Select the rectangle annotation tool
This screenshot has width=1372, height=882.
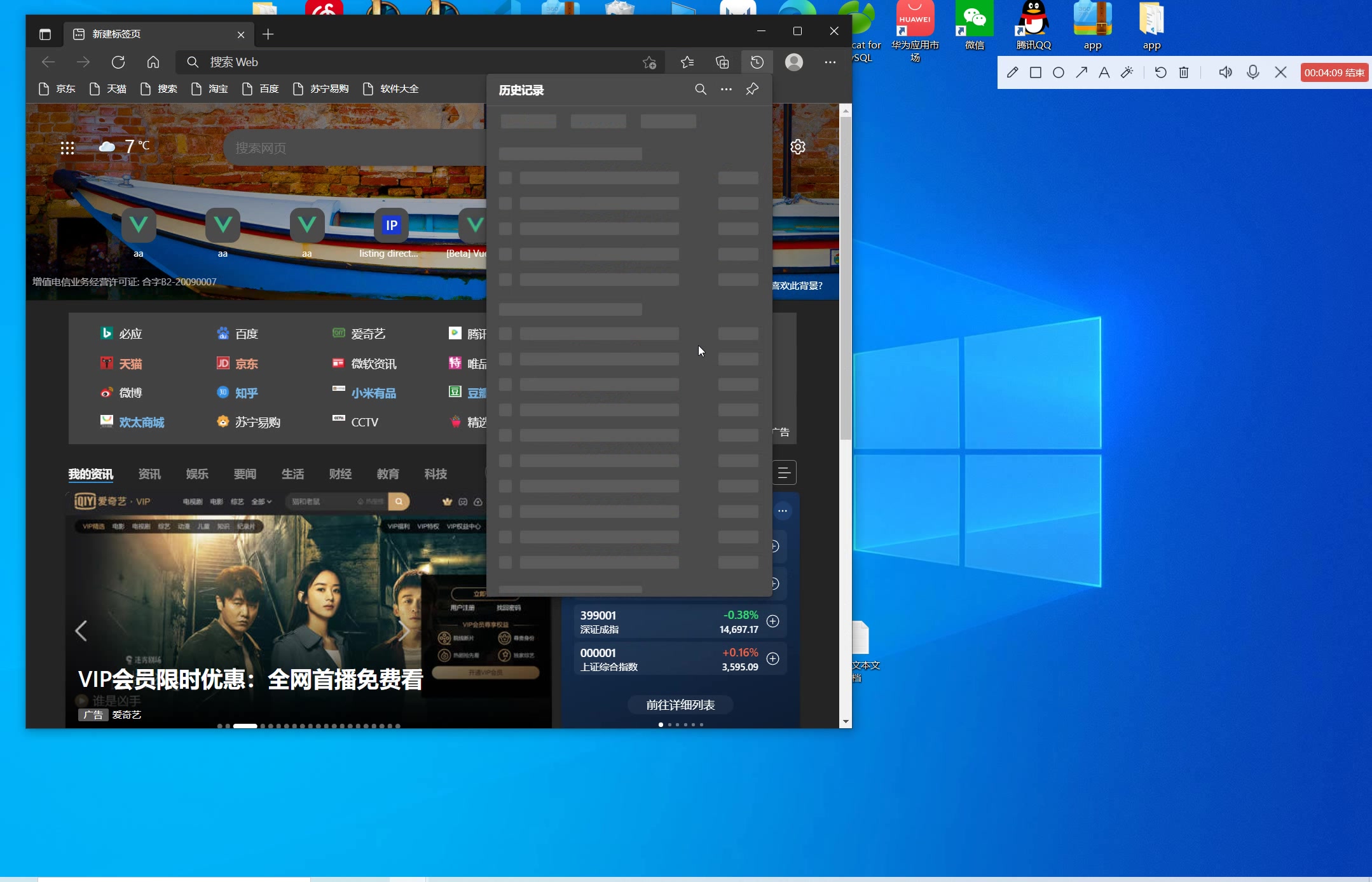pos(1036,72)
